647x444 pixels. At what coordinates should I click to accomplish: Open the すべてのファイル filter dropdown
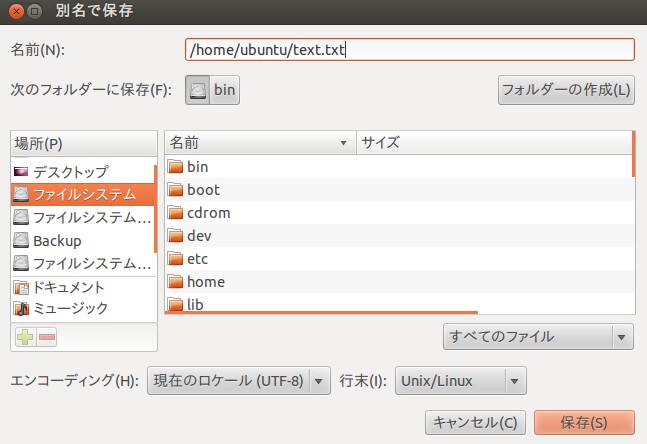[538, 337]
